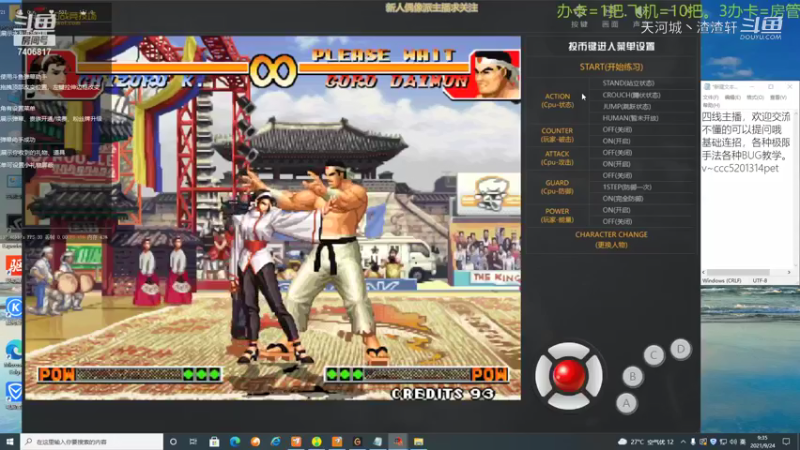Open weather widget showing 27°C
Viewport: 800px width, 450px height.
[645, 442]
